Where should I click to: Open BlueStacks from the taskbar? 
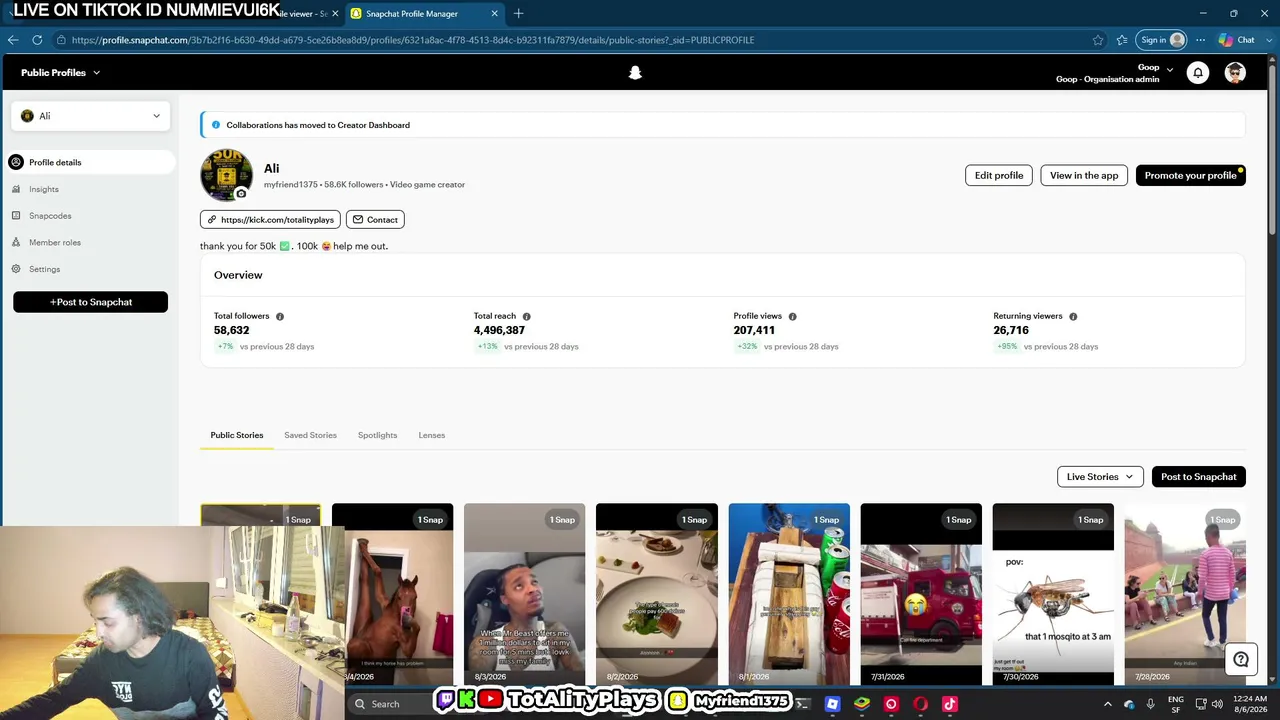[861, 704]
